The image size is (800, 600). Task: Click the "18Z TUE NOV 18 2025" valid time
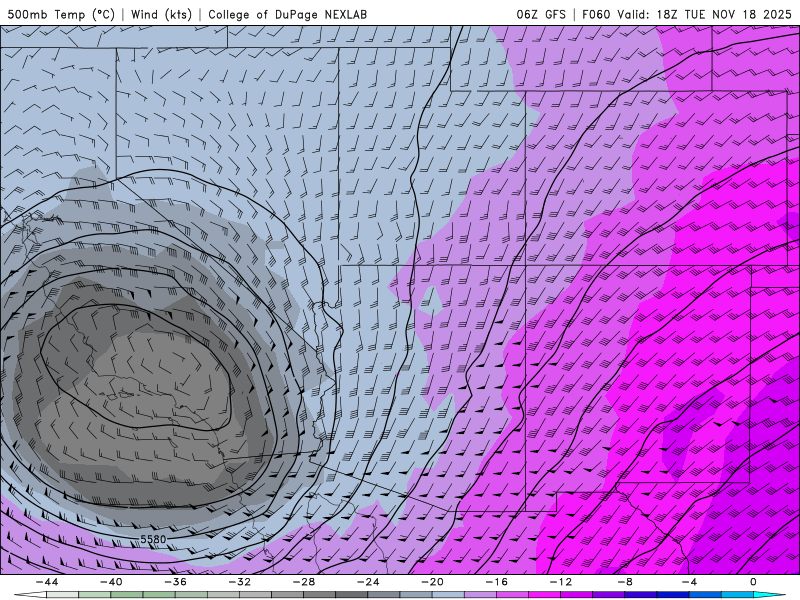point(724,14)
